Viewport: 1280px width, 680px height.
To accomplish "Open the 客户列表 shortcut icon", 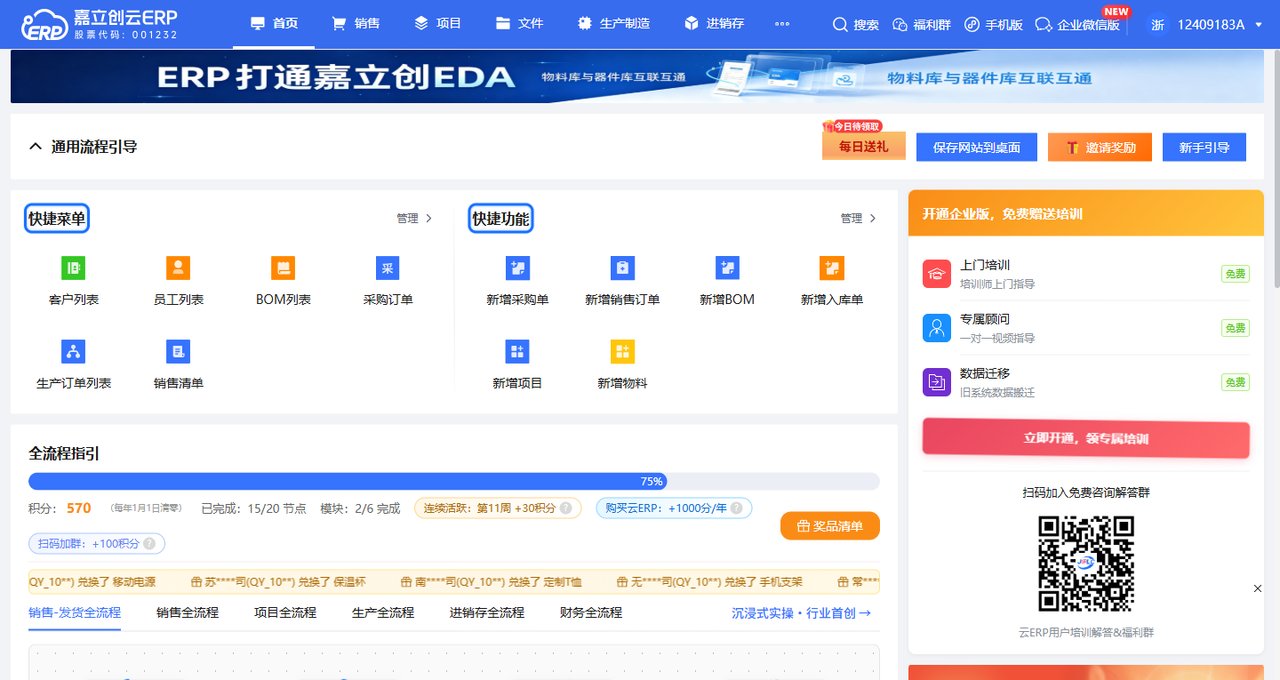I will 73,268.
